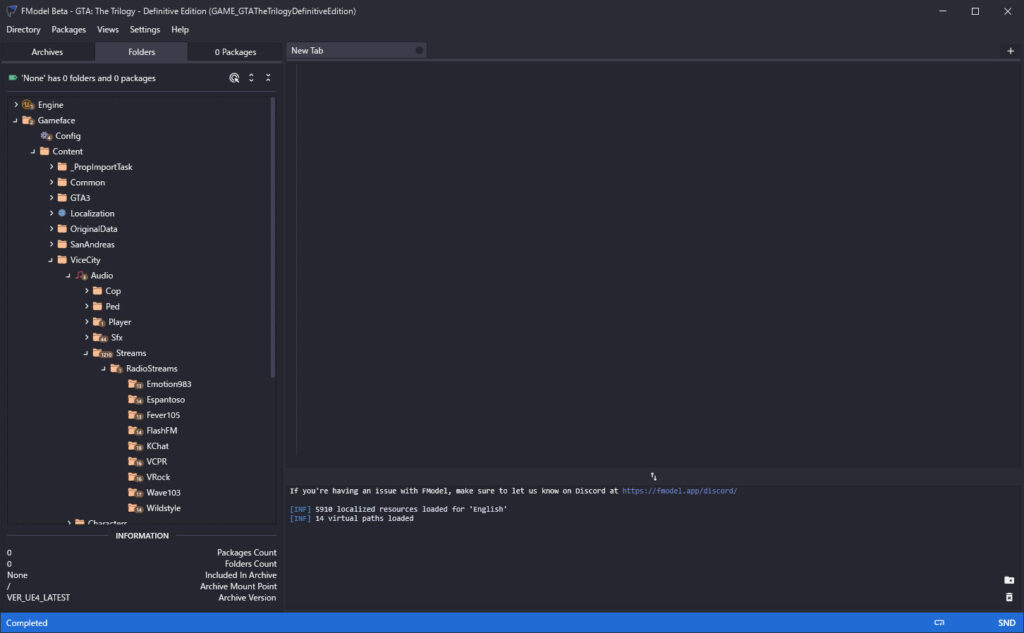Click the Audio music note icon
The width and height of the screenshot is (1024, 633).
[x=81, y=276]
